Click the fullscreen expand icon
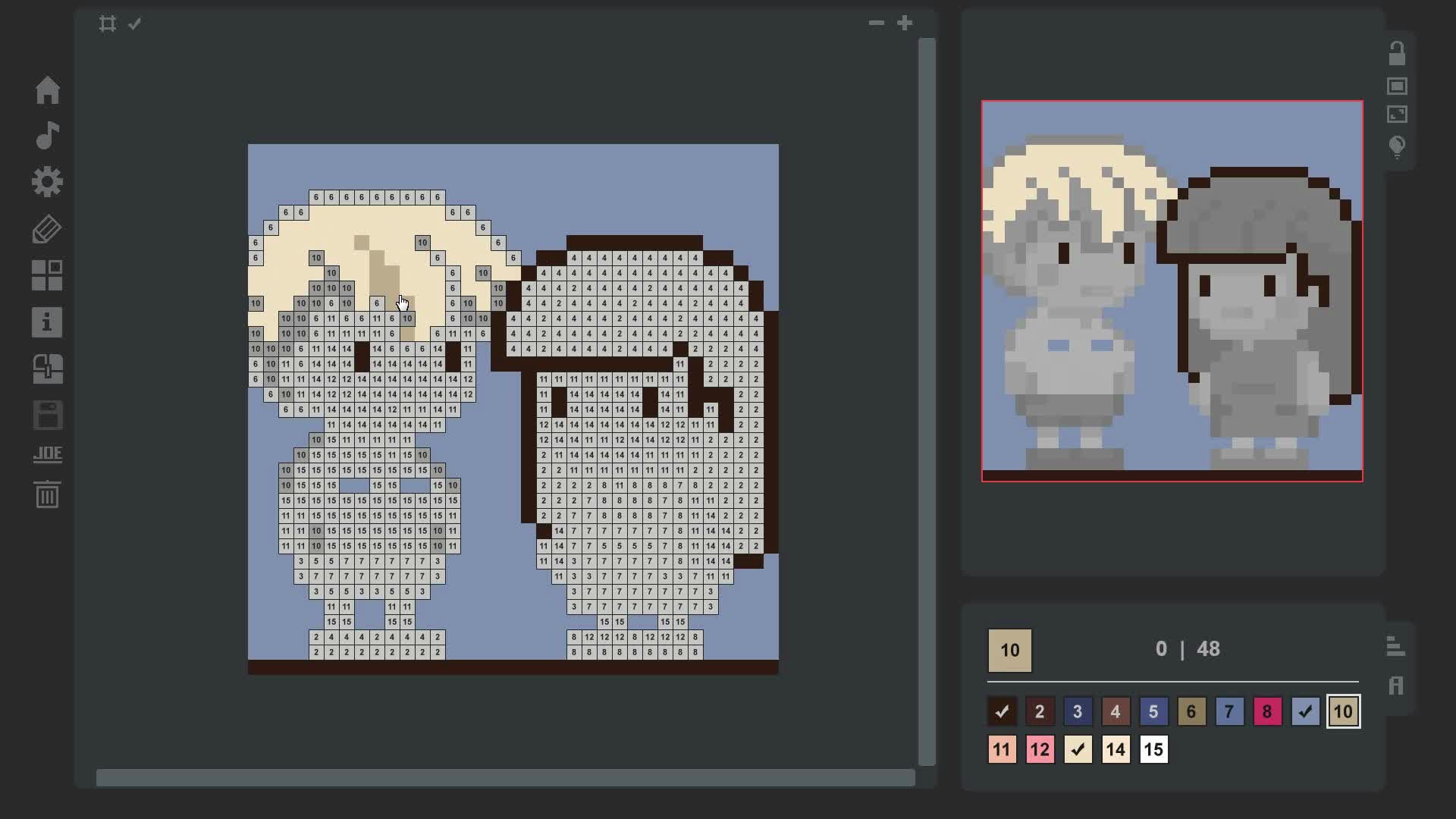The image size is (1456, 819). (1397, 115)
